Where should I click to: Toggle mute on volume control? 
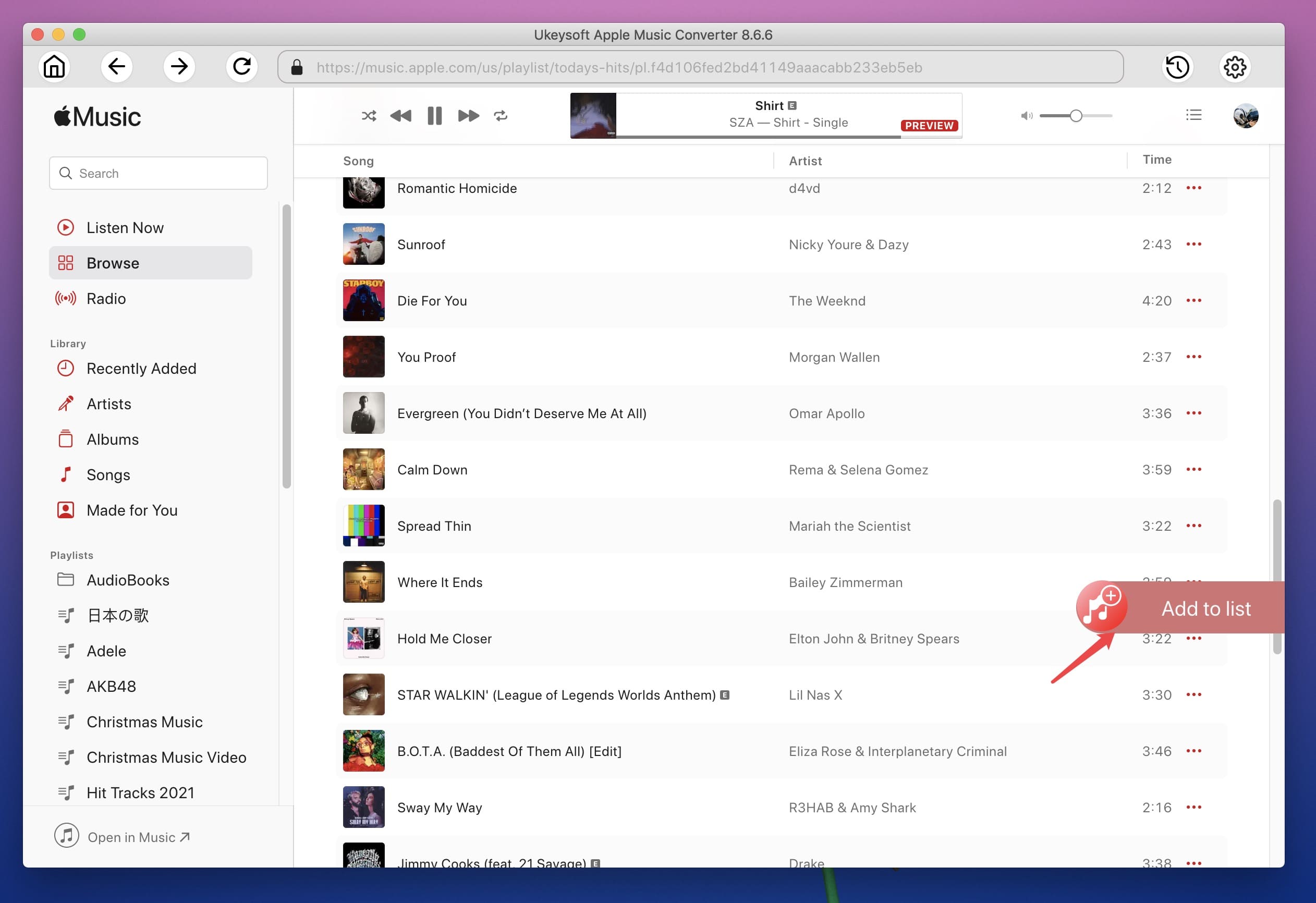[1025, 115]
